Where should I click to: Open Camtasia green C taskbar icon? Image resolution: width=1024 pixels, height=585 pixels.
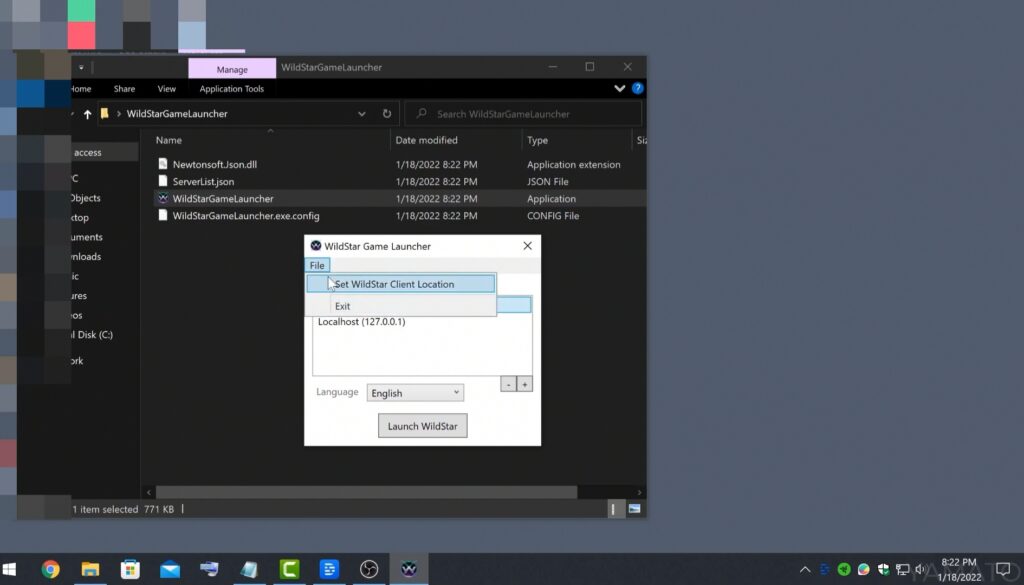tap(289, 569)
